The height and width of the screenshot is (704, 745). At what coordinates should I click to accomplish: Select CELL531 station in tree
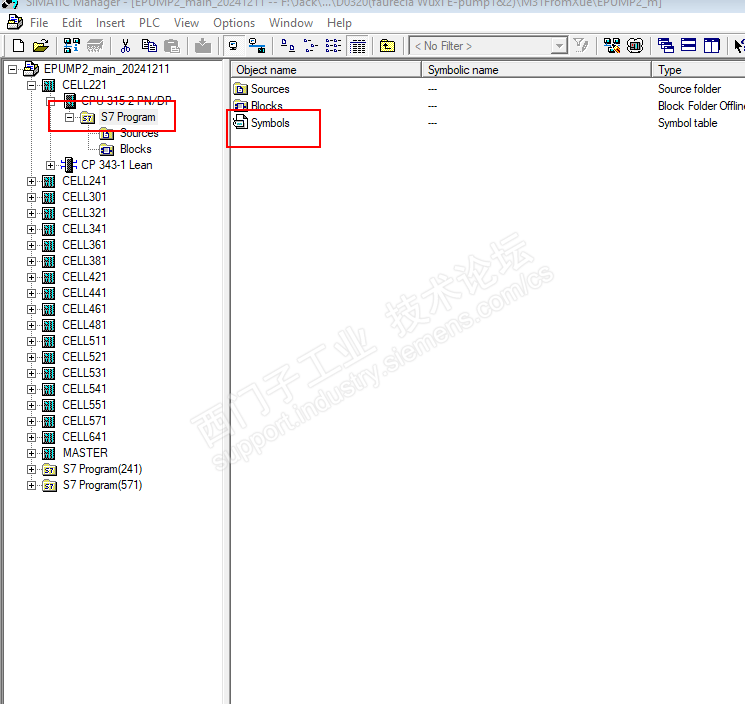click(84, 373)
